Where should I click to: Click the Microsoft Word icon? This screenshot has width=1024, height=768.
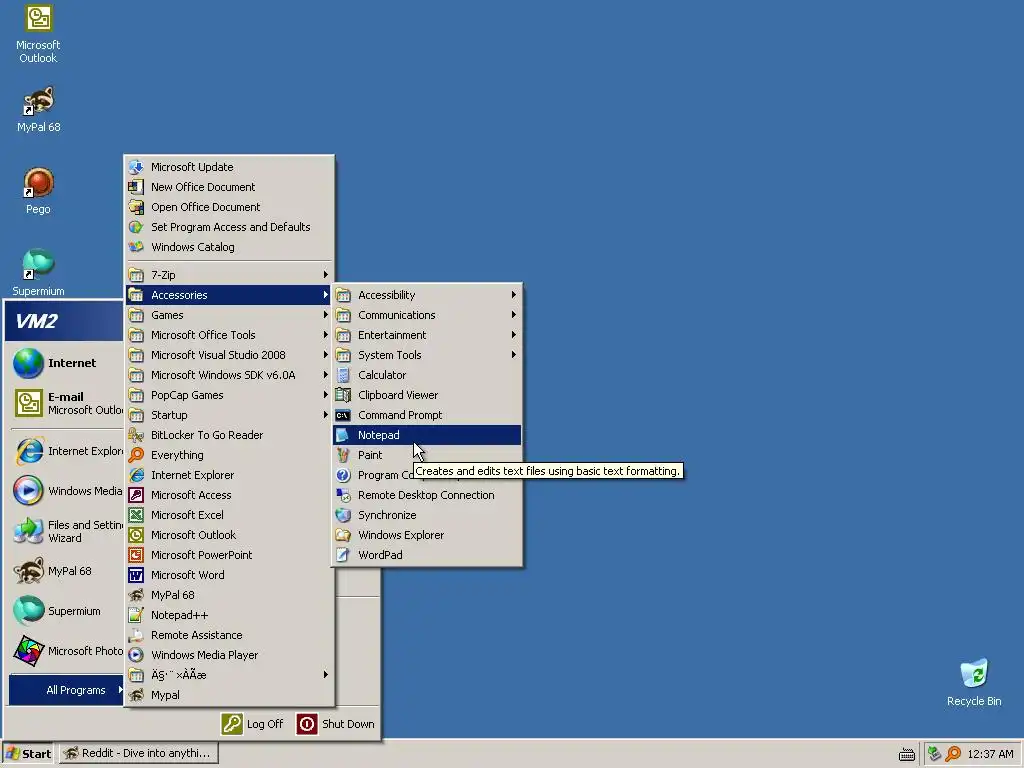136,575
